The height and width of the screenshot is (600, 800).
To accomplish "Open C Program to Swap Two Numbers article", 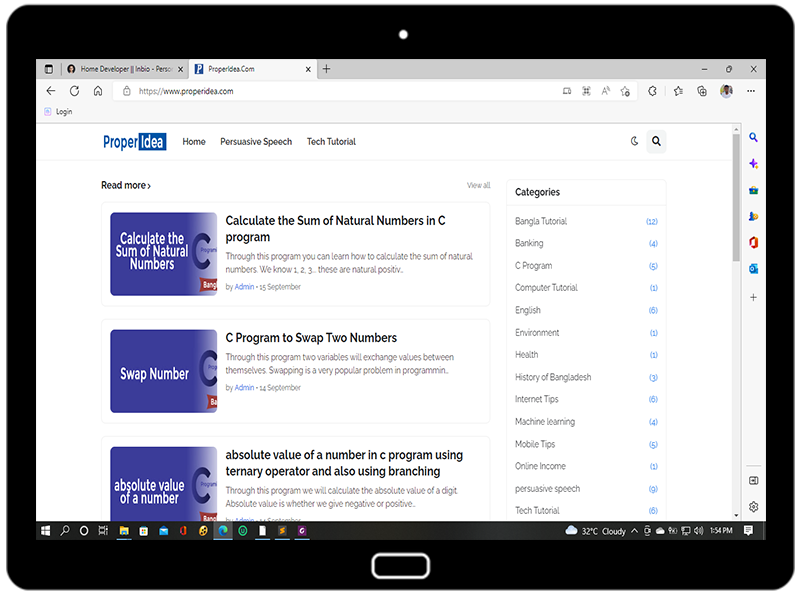I will pyautogui.click(x=311, y=338).
